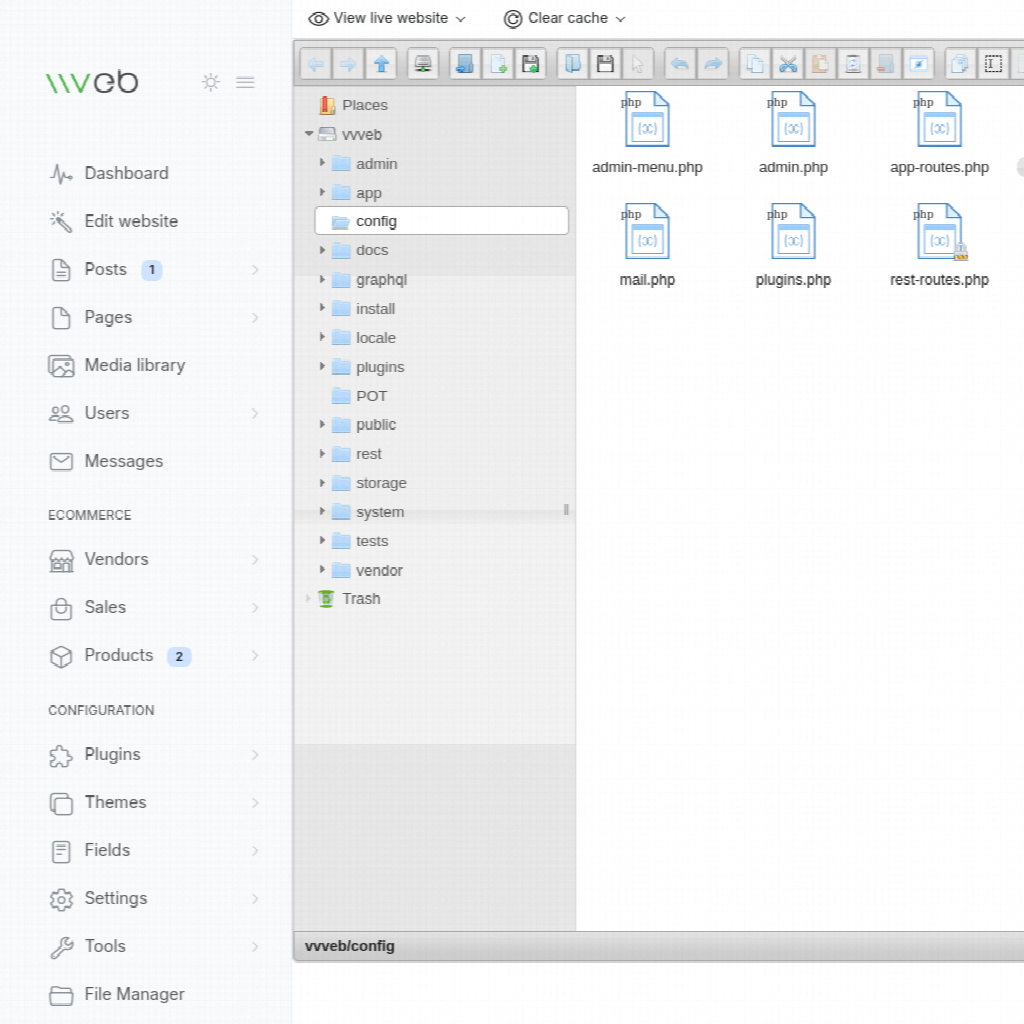1024x1024 pixels.
Task: Create a new file via toolbar icon
Action: coord(497,64)
